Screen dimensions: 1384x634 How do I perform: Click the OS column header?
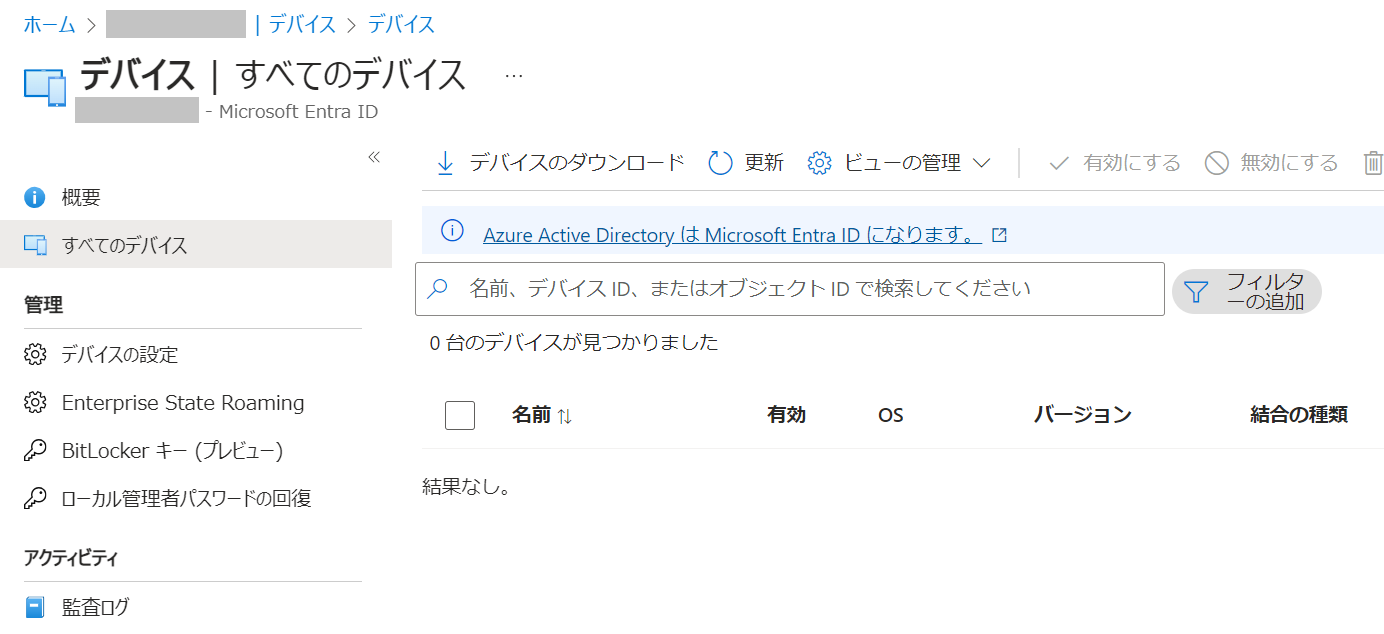coord(890,415)
